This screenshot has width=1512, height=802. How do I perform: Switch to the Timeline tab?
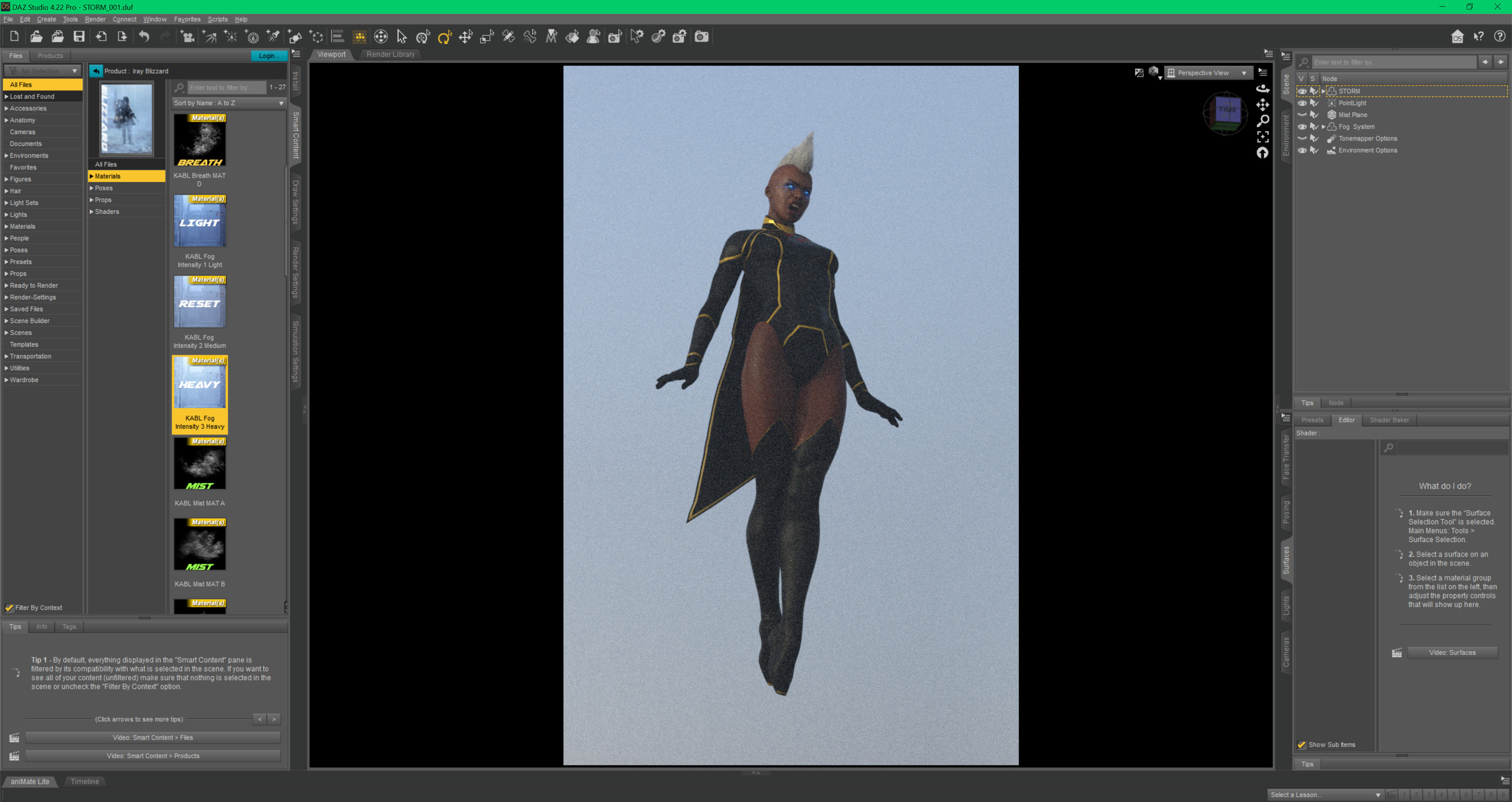pyautogui.click(x=85, y=781)
